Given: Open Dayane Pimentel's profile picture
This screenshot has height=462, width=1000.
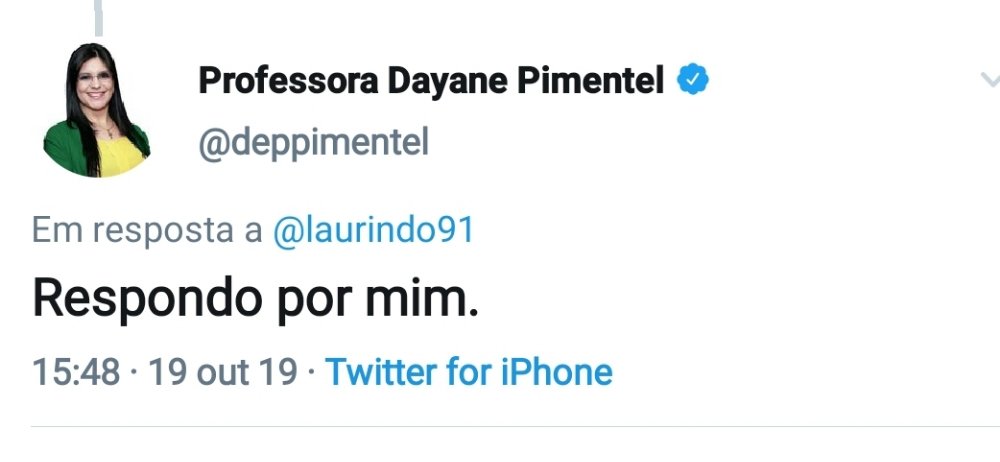Looking at the screenshot, I should point(97,110).
